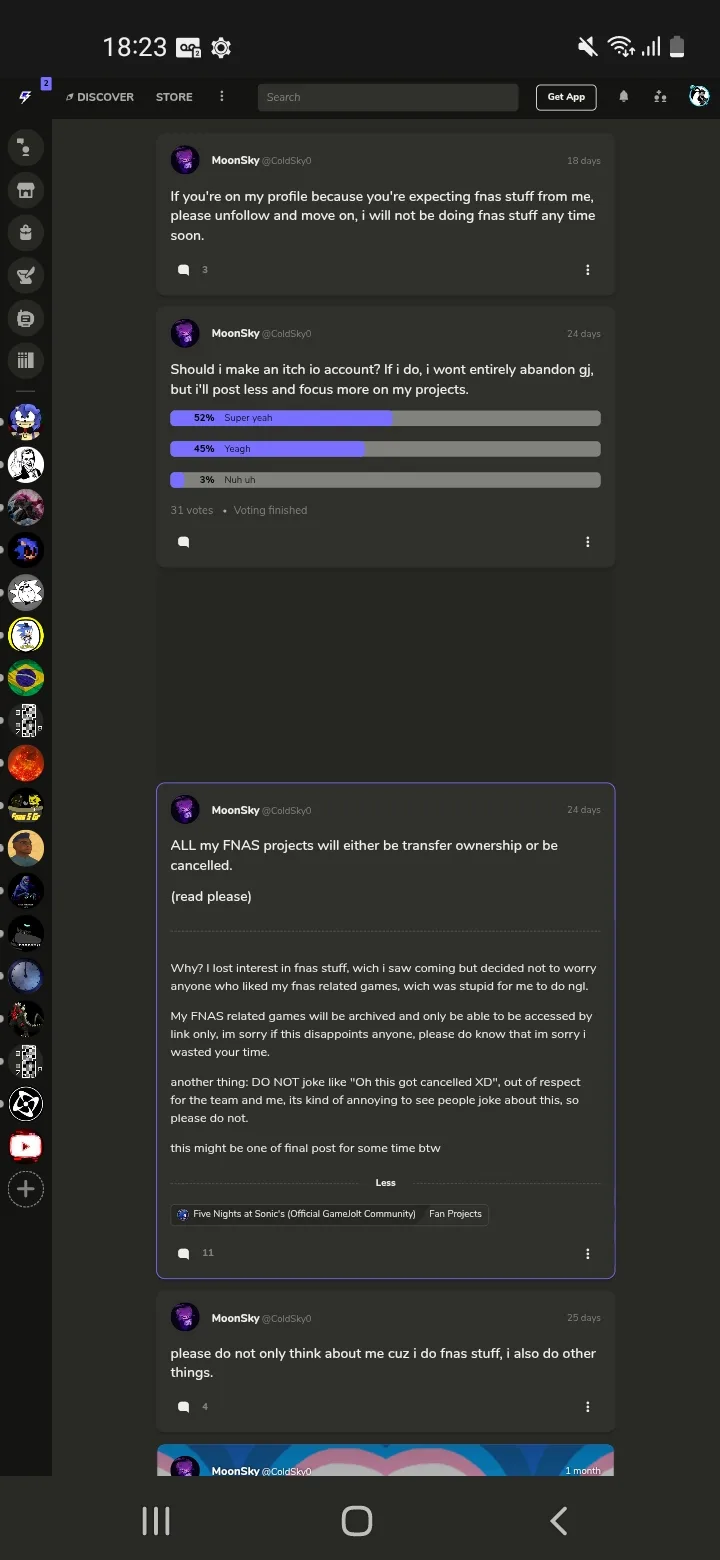Screen dimensions: 720x1560
Task: Open Five Nights at Sonic's community tag
Action: [x=296, y=1214]
